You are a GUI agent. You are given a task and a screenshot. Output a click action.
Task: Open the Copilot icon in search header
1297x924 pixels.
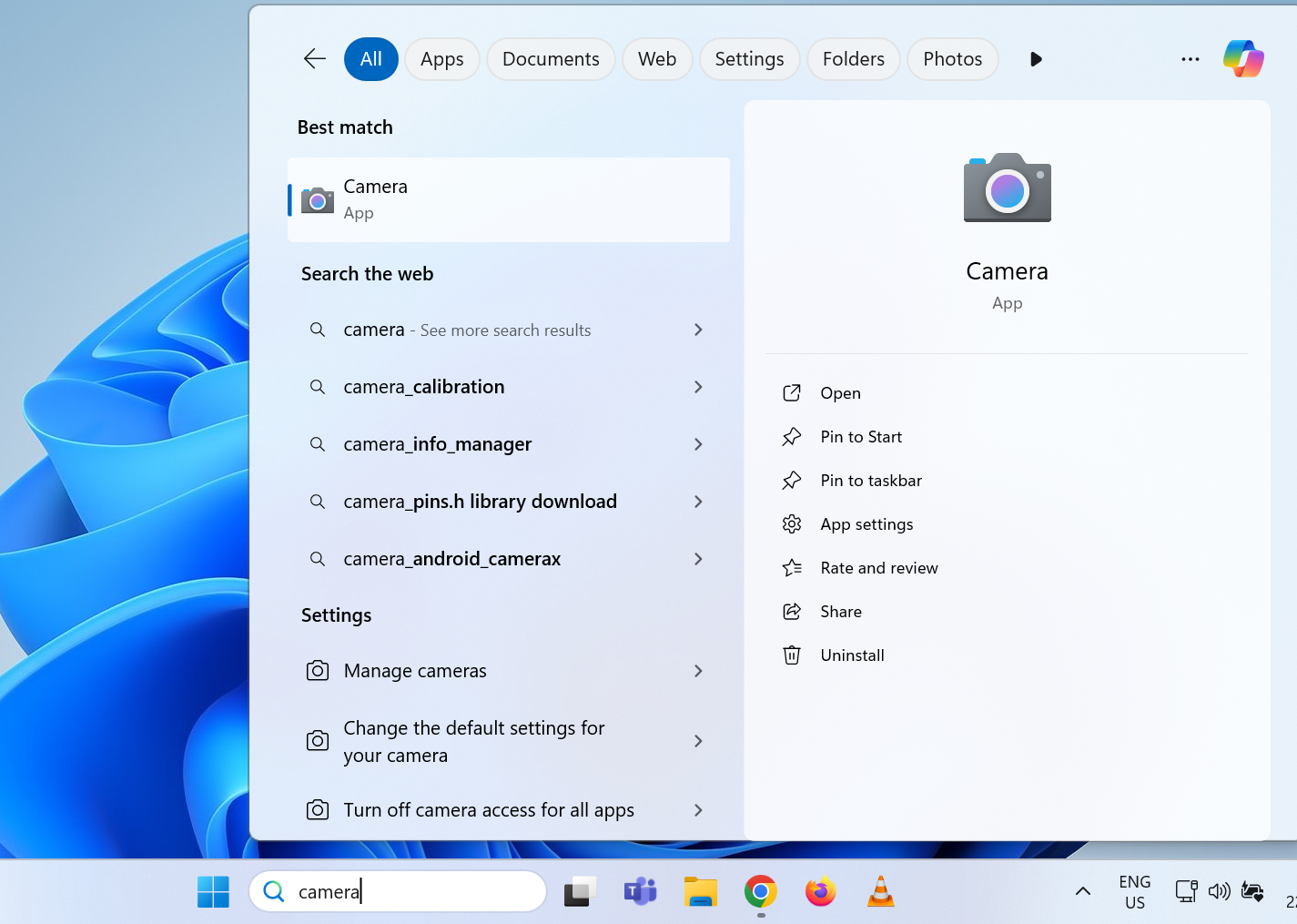pyautogui.click(x=1242, y=59)
